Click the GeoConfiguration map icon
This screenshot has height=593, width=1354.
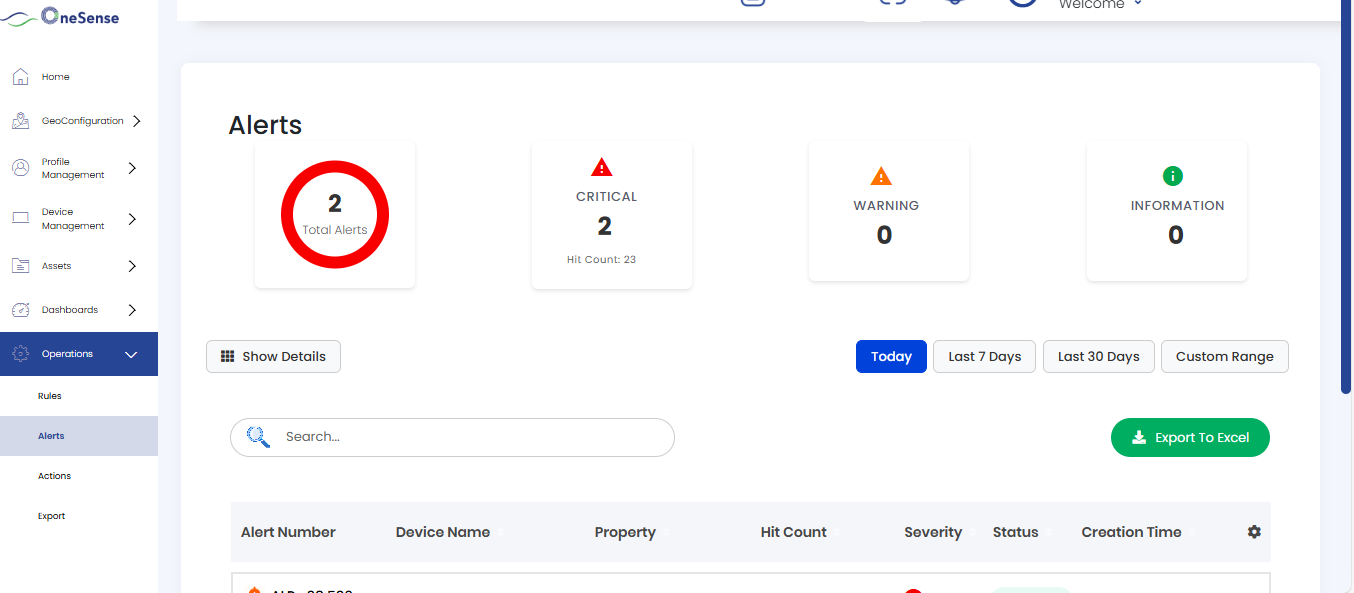click(20, 121)
